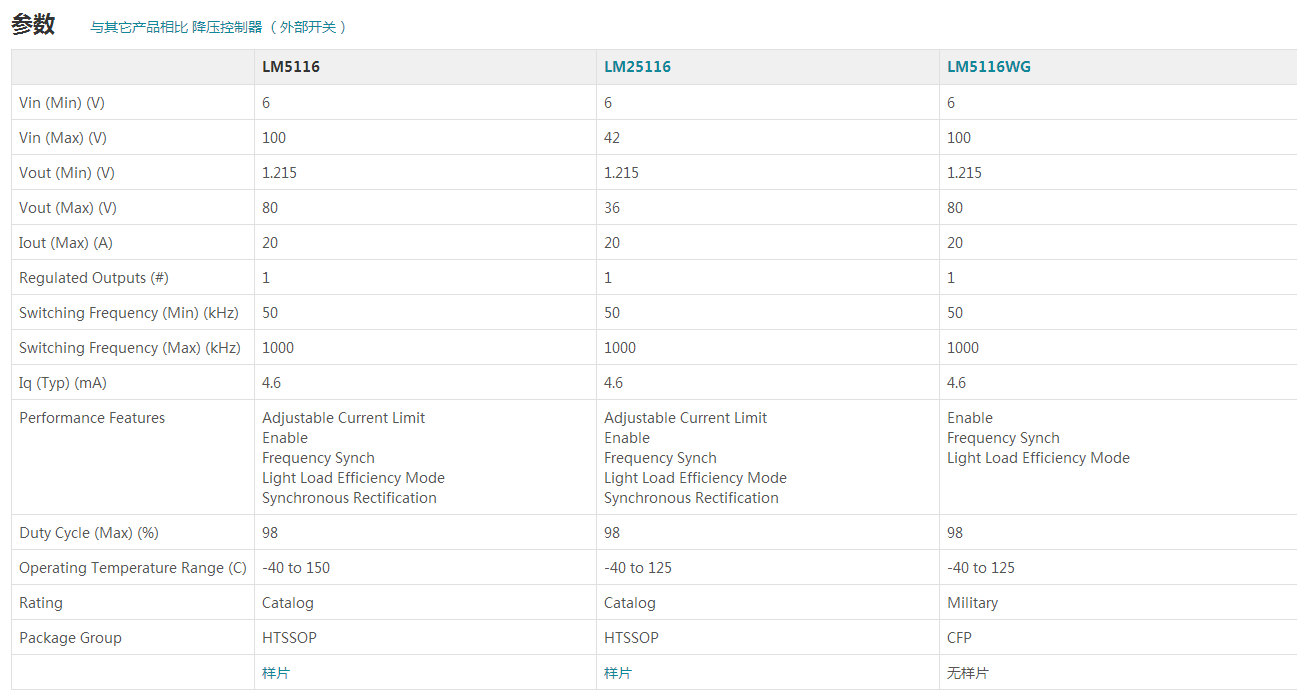Select Rating value Military for LM5116WG
Image resolution: width=1297 pixels, height=700 pixels.
[x=972, y=603]
